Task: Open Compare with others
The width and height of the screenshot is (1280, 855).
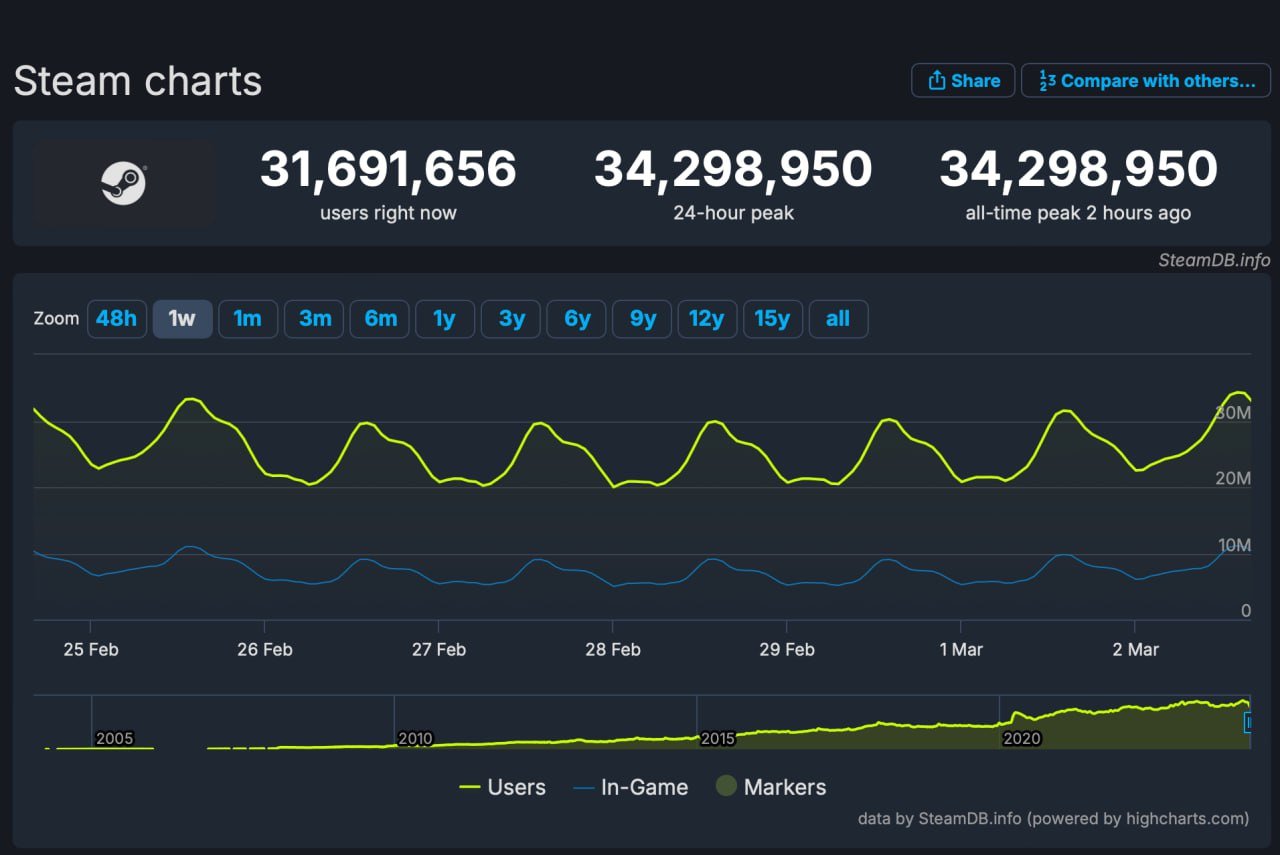Action: (1146, 81)
